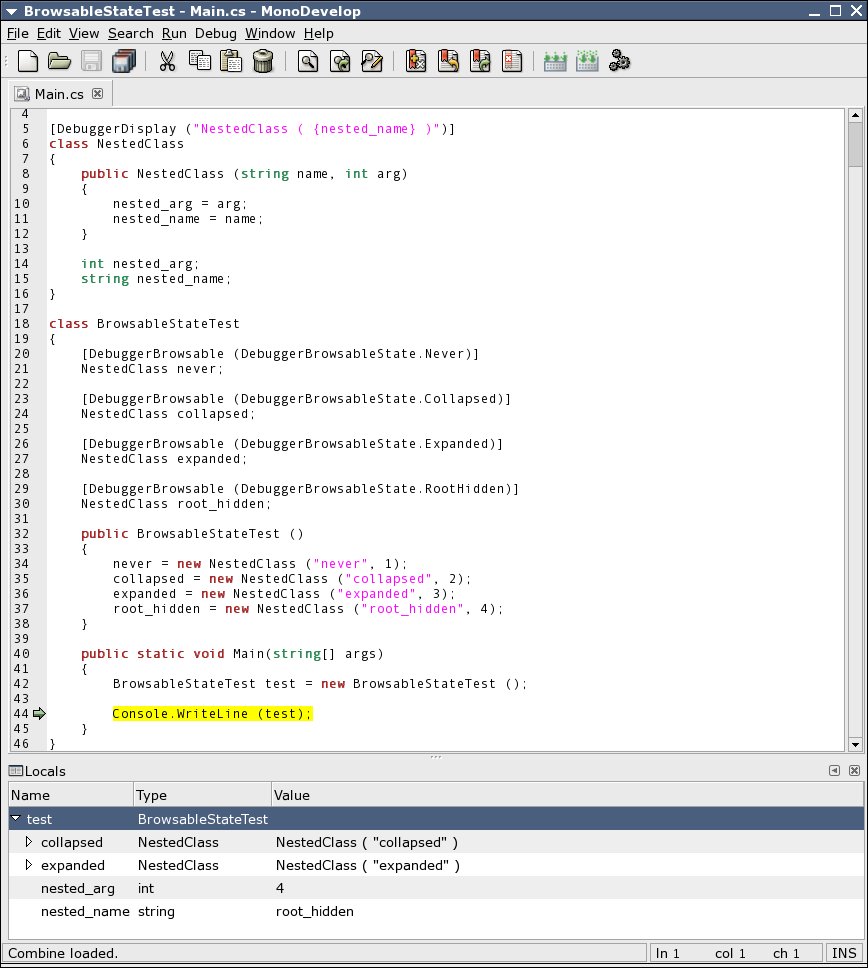
Task: Click the editor scrollbar up arrow
Action: coord(855,115)
